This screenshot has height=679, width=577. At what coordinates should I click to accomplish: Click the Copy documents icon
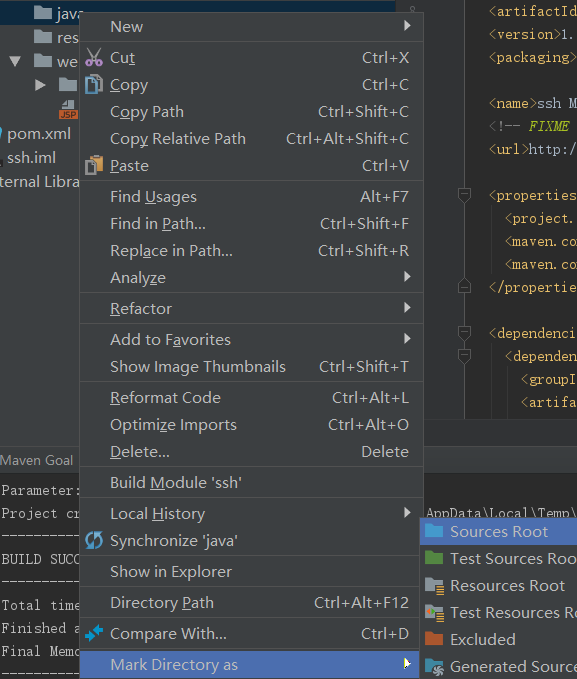94,84
